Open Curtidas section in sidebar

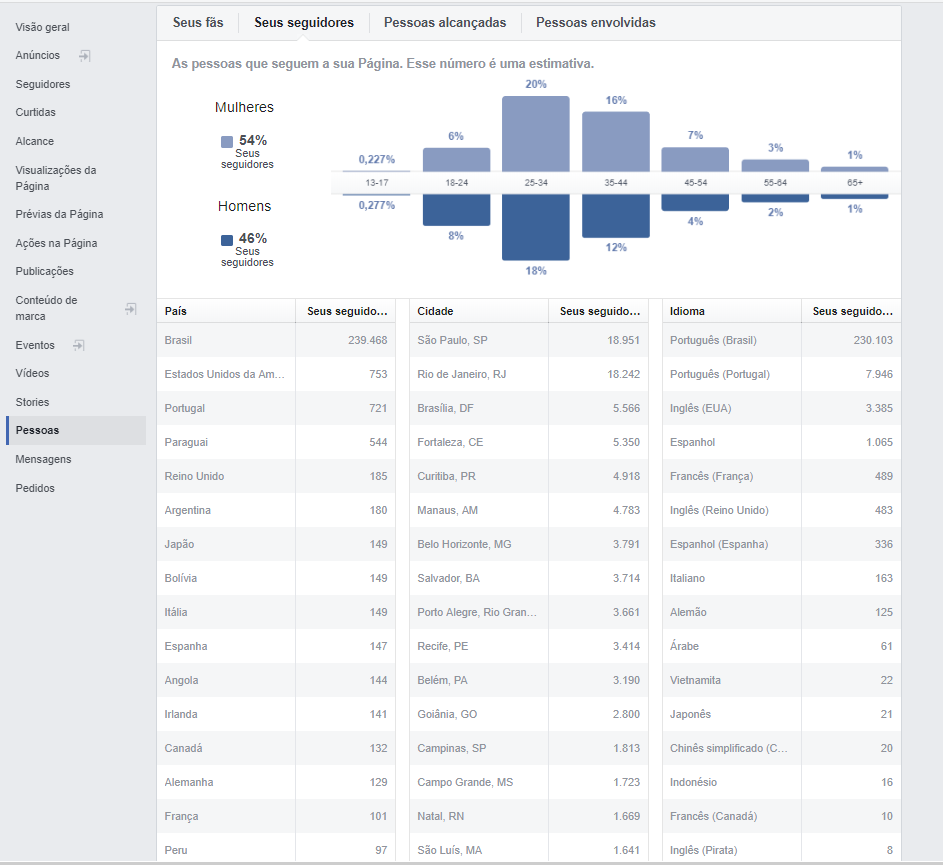point(36,113)
